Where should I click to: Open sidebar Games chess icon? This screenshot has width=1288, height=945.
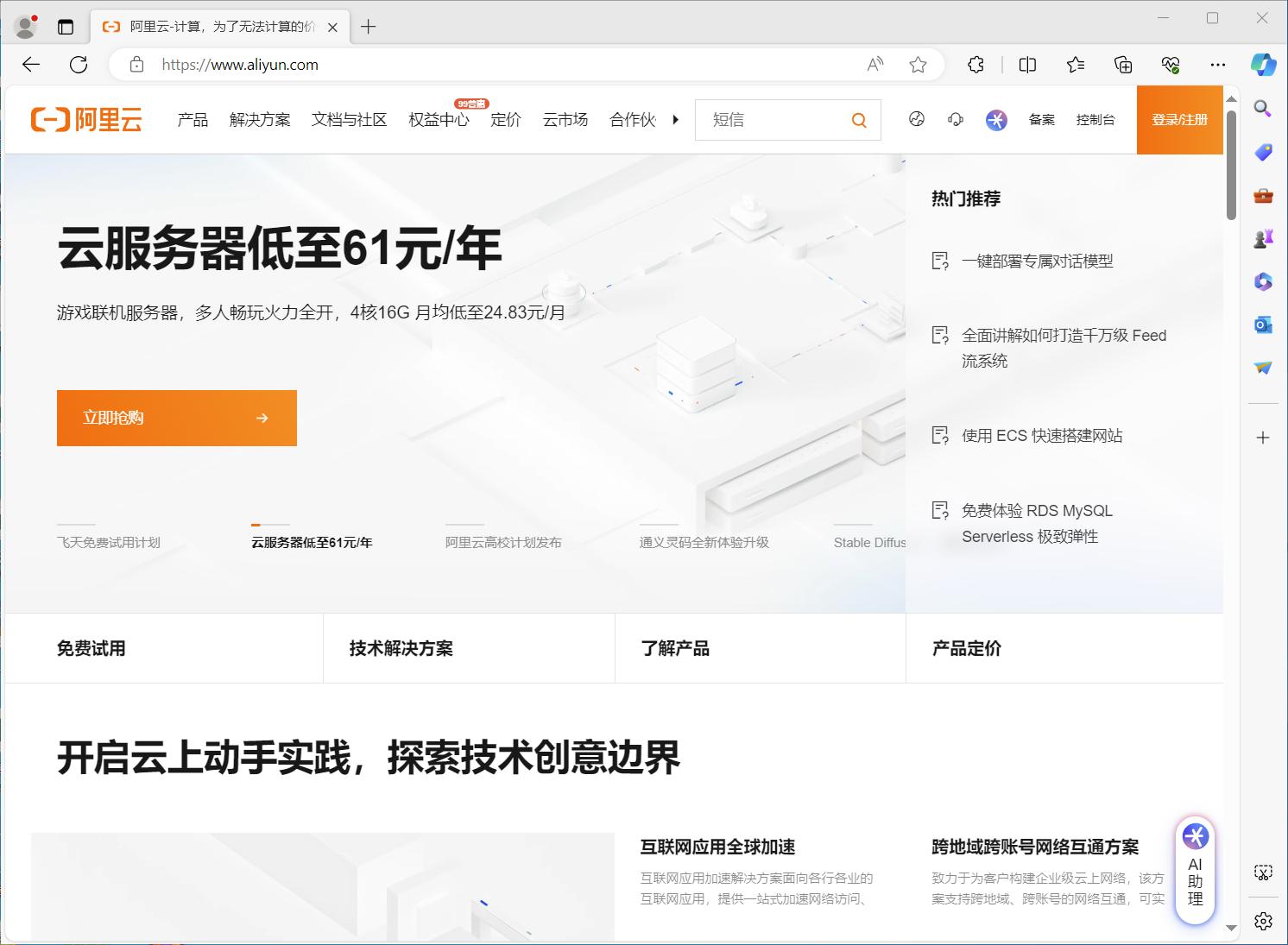pos(1263,238)
